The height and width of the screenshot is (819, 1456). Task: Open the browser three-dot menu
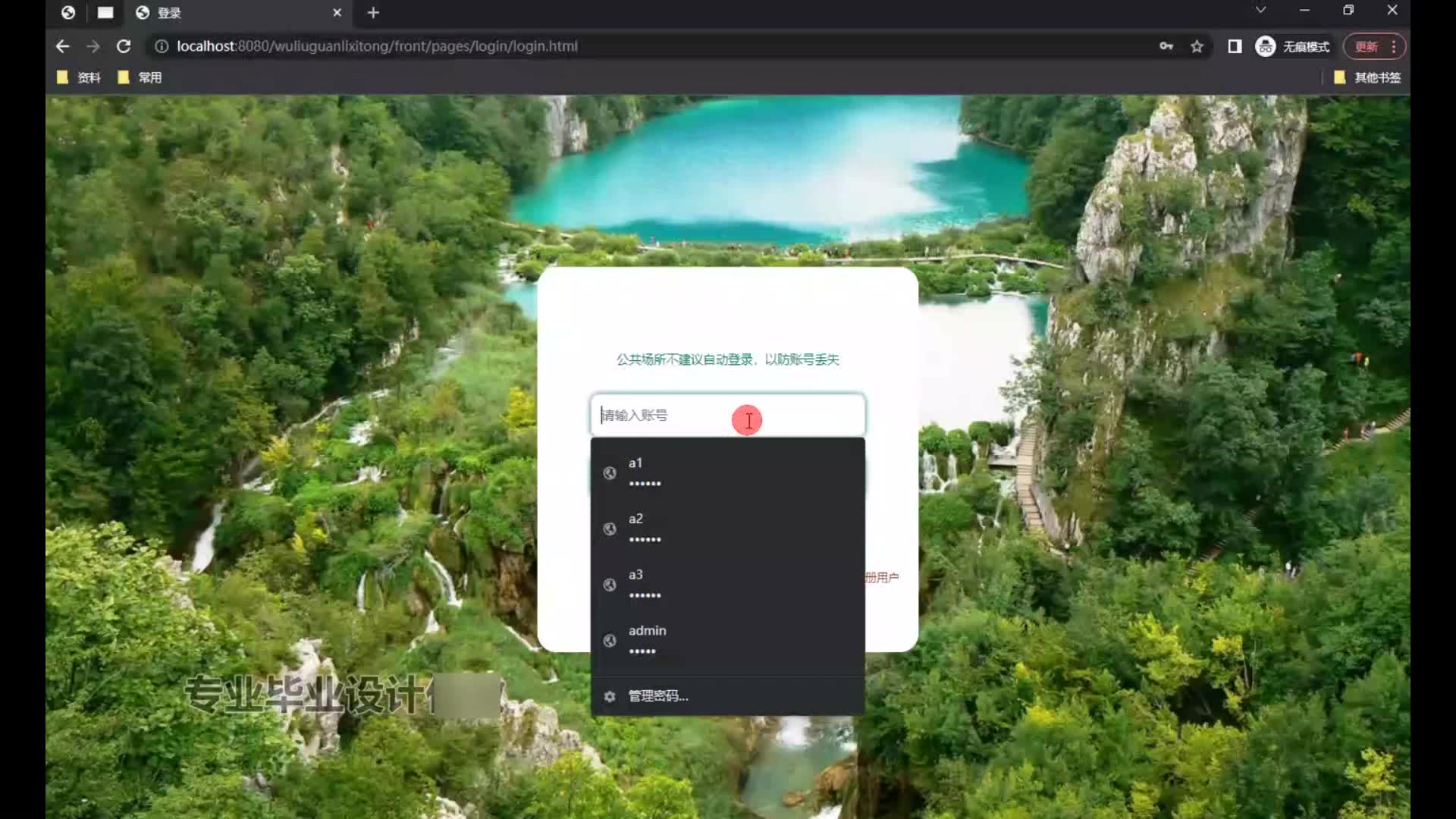click(x=1394, y=46)
